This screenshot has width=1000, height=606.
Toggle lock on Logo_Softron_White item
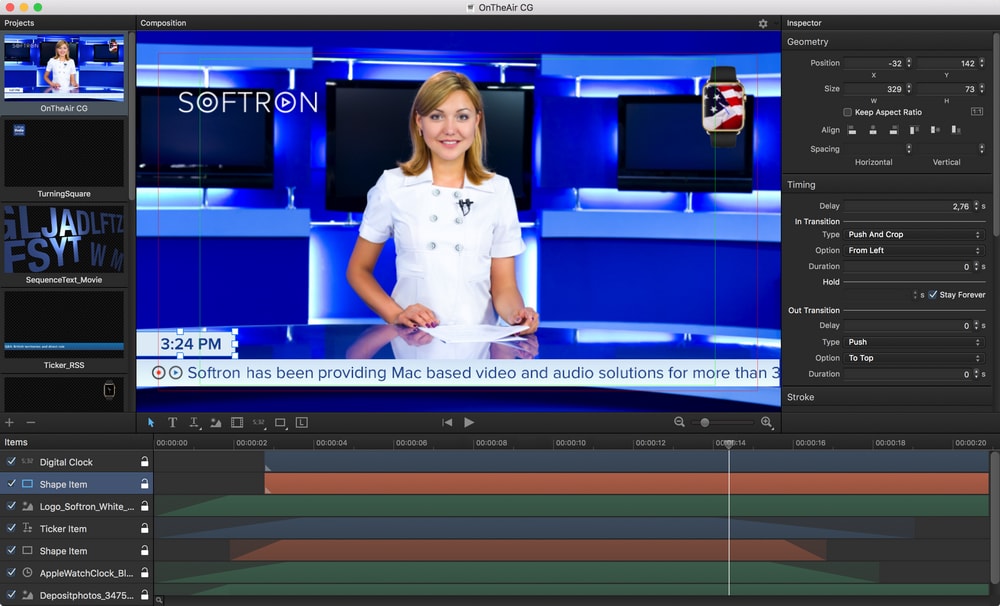[145, 506]
